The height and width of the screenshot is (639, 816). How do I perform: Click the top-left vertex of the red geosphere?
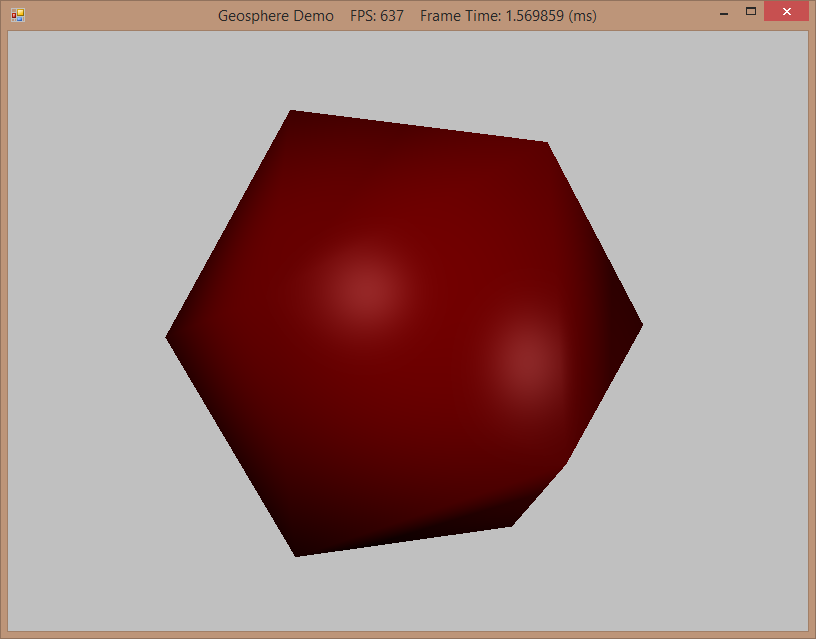pyautogui.click(x=292, y=113)
